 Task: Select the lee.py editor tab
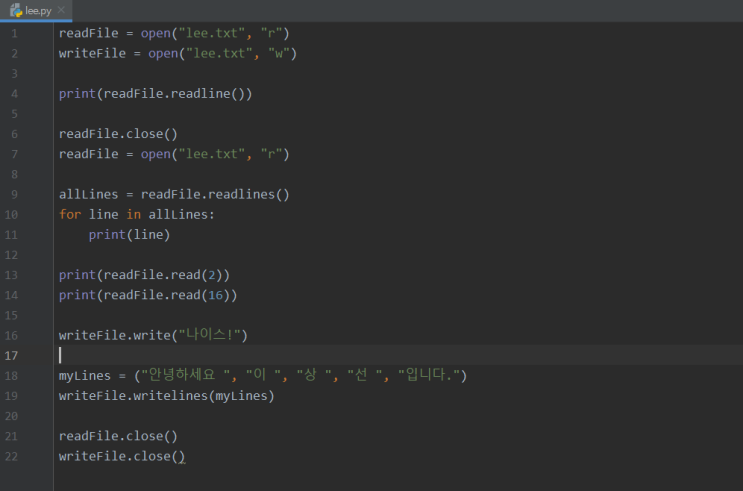36,10
